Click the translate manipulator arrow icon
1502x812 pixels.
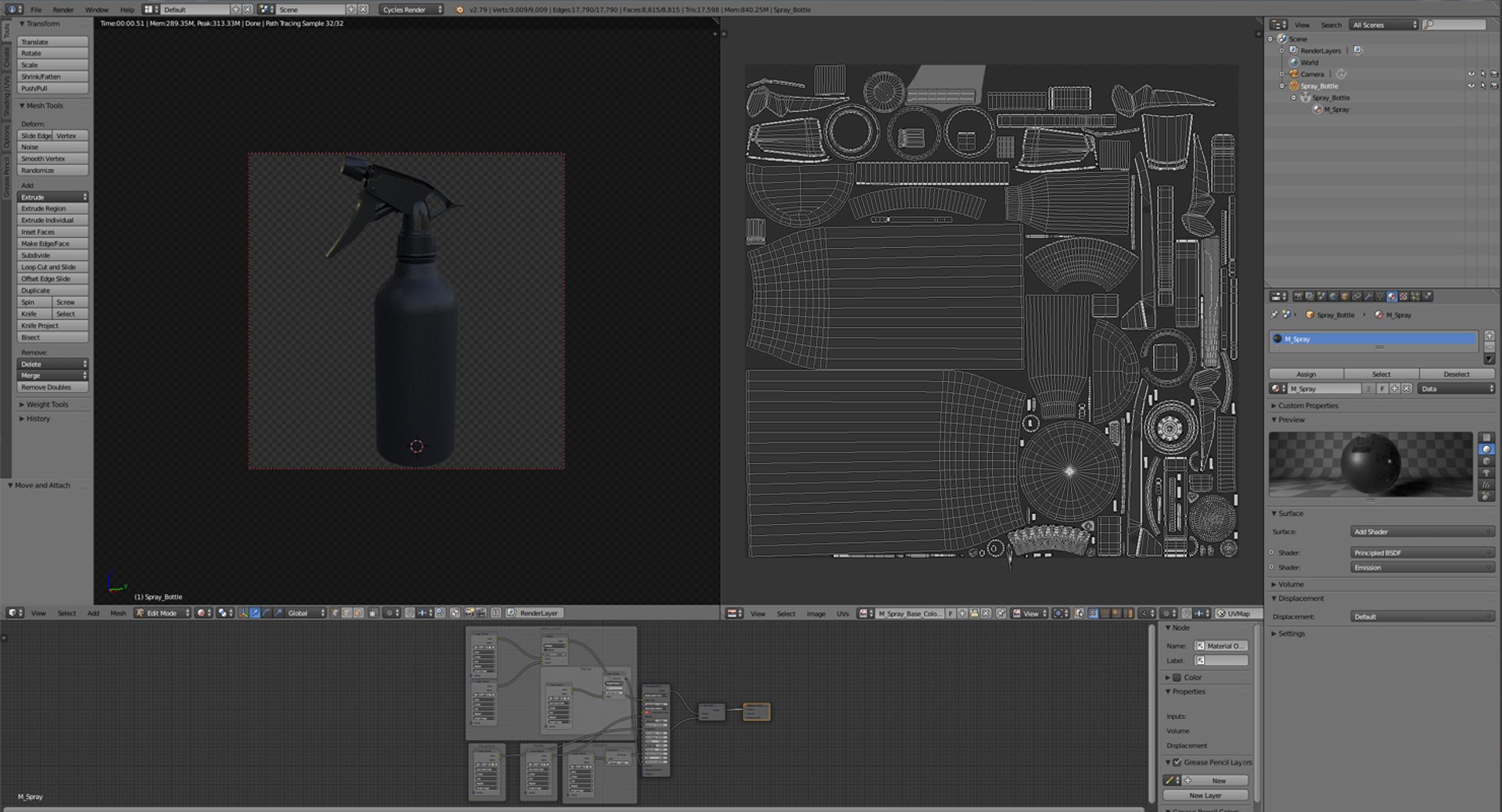255,613
